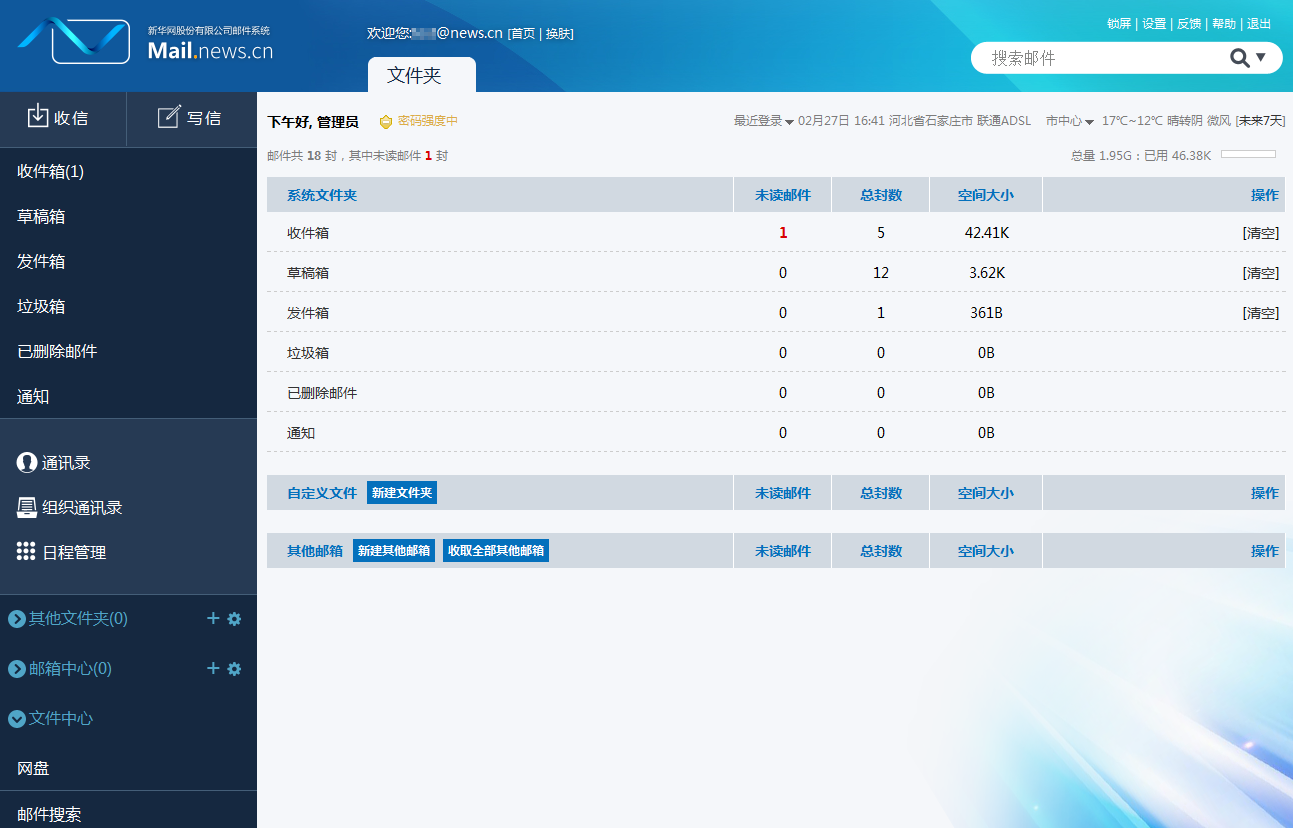This screenshot has width=1293, height=828.
Task: Click the 新建其他邮箱 button
Action: (394, 551)
